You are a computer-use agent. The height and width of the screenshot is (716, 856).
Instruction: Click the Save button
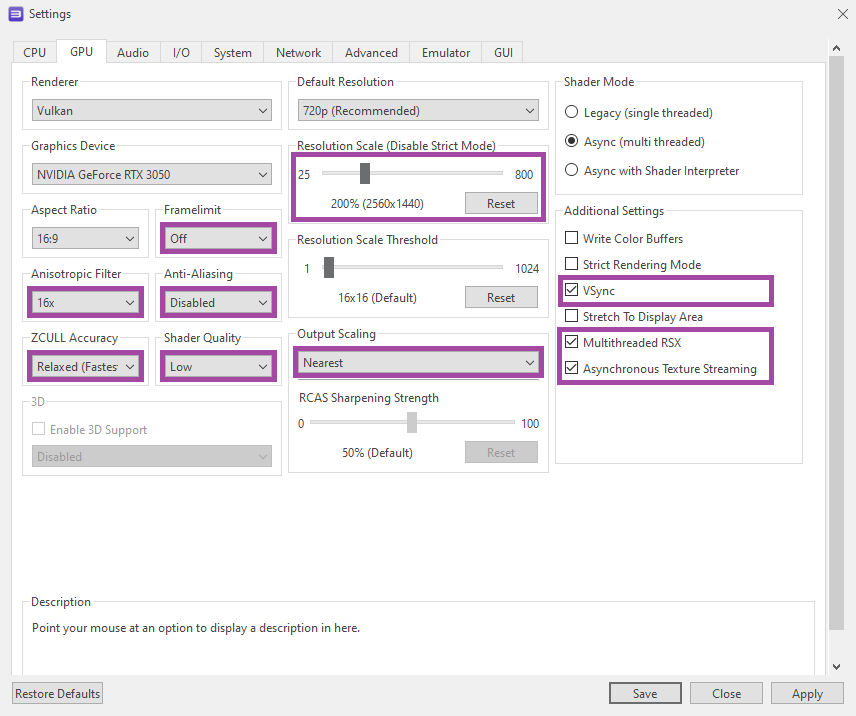point(645,694)
